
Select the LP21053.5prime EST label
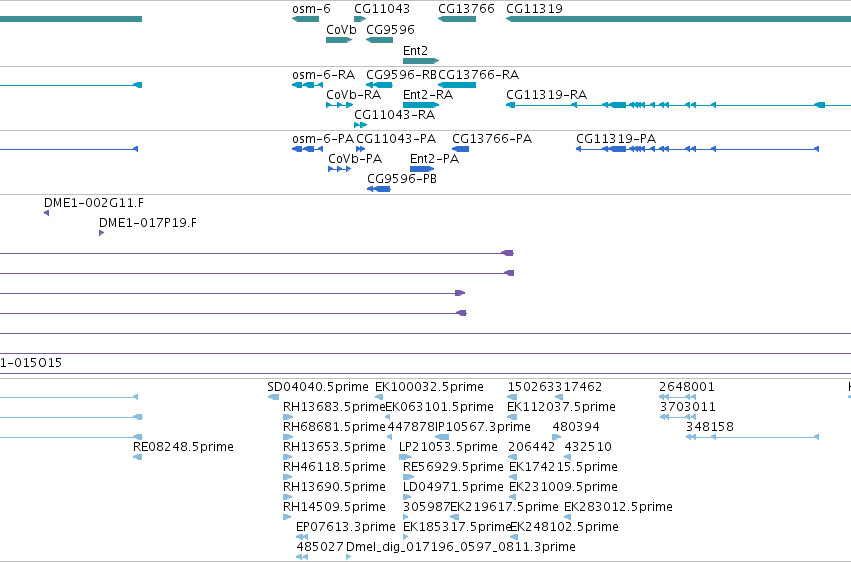[448, 446]
